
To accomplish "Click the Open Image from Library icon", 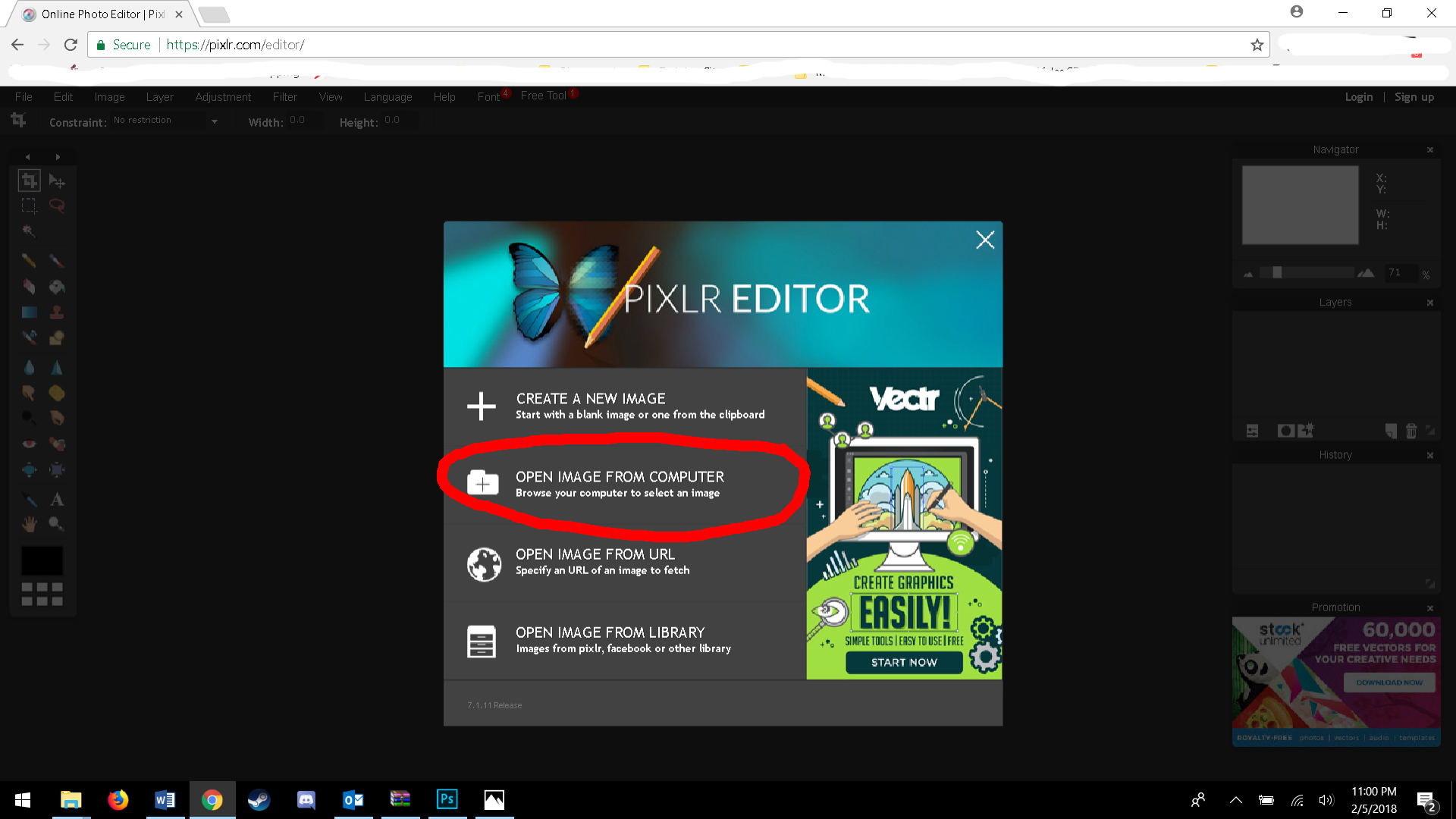I will click(482, 642).
